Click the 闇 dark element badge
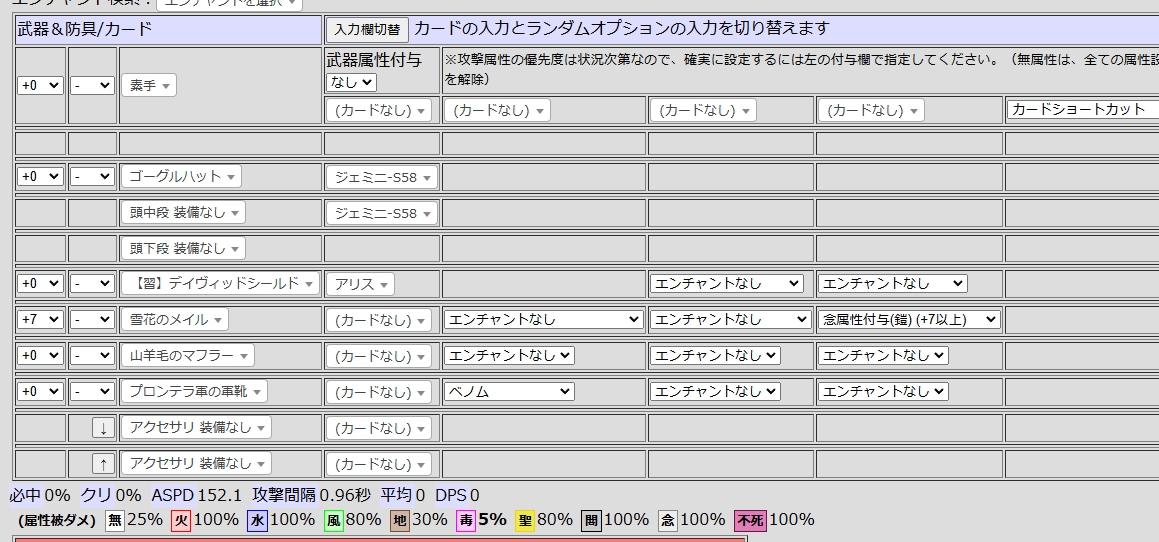The image size is (1159, 542). click(x=591, y=521)
